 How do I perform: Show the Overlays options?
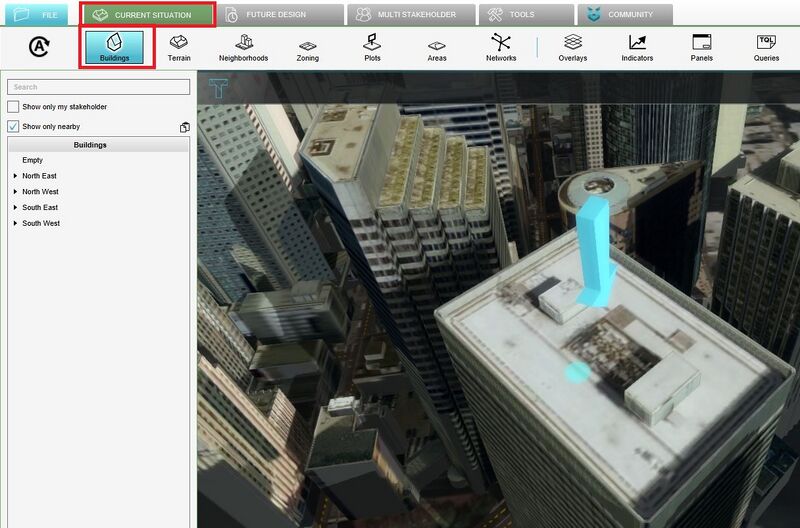pos(572,48)
